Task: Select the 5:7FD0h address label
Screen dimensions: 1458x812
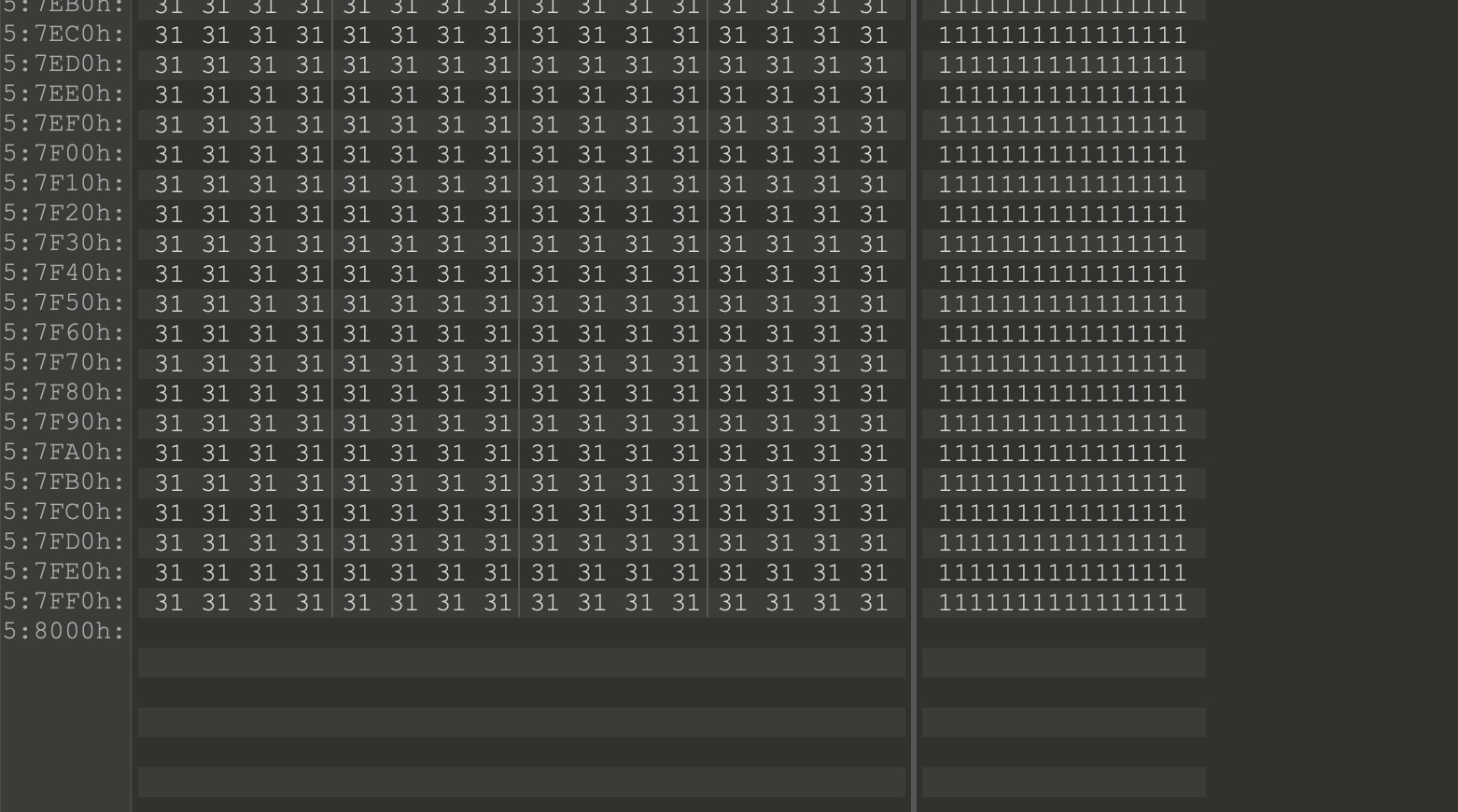Action: pyautogui.click(x=64, y=542)
